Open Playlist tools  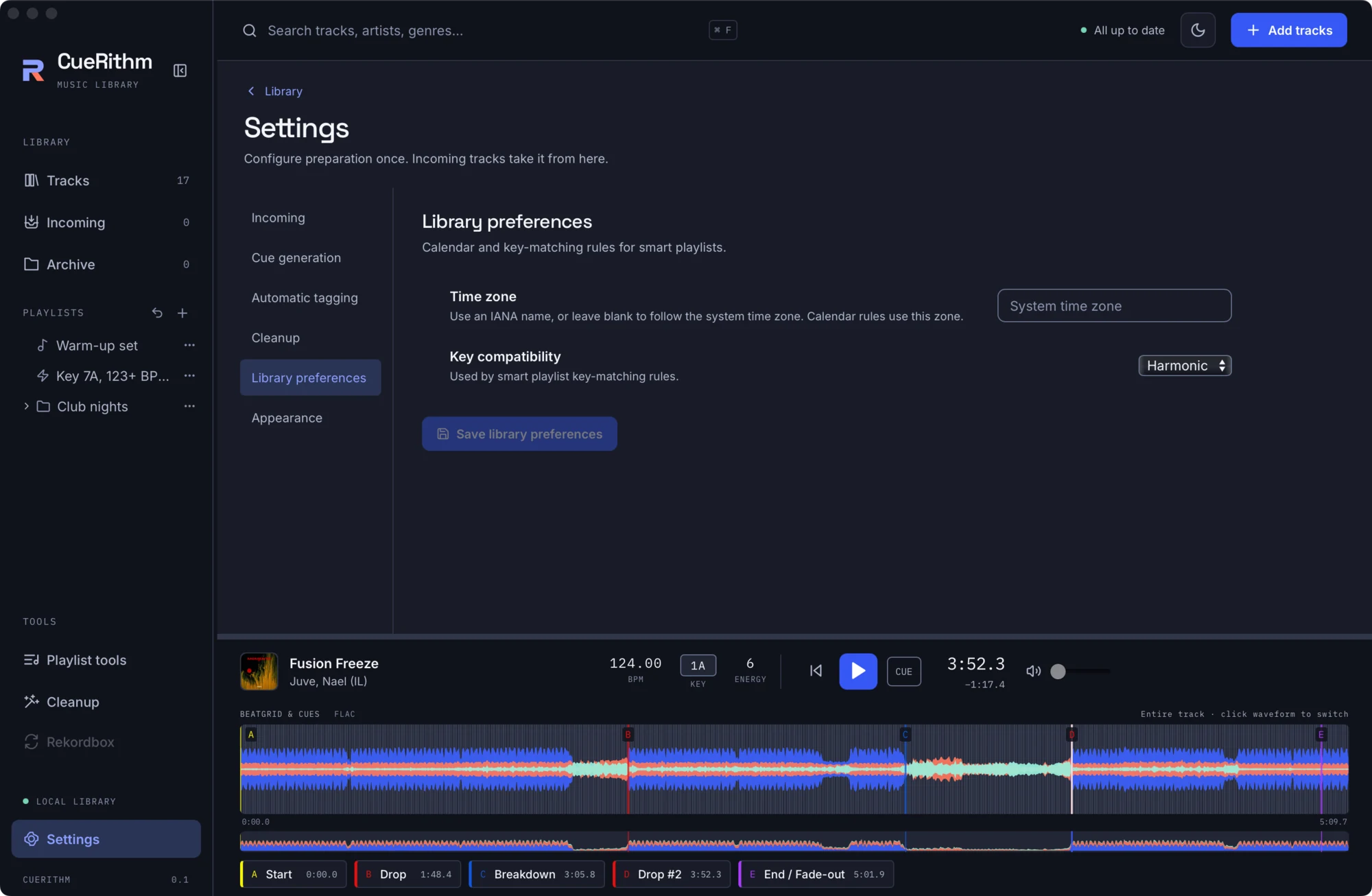106,660
